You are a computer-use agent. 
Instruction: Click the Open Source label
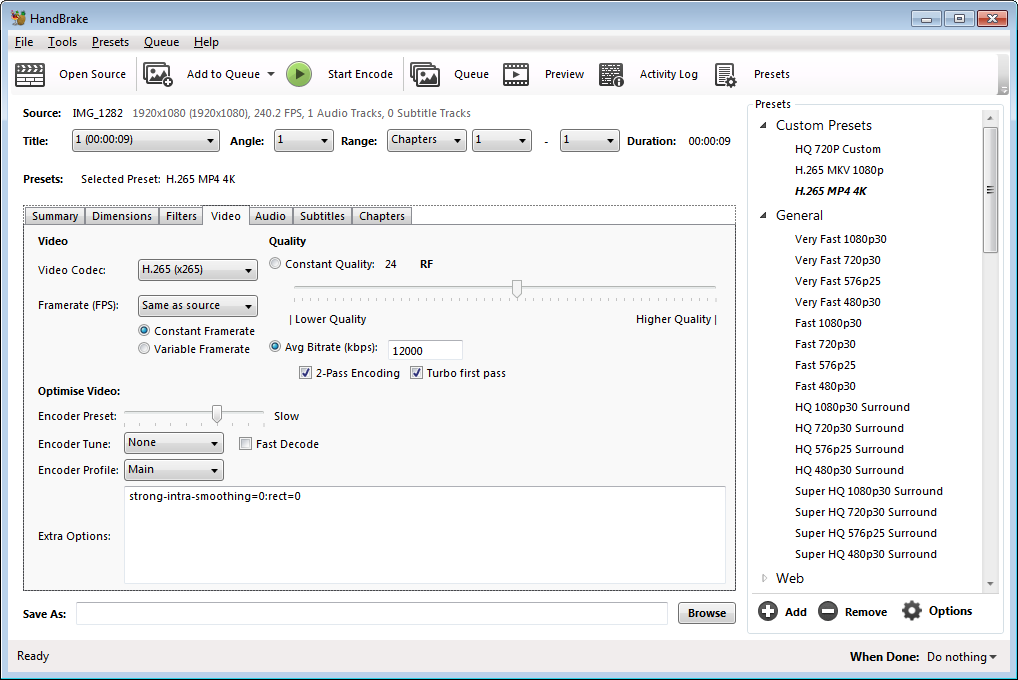pos(92,74)
